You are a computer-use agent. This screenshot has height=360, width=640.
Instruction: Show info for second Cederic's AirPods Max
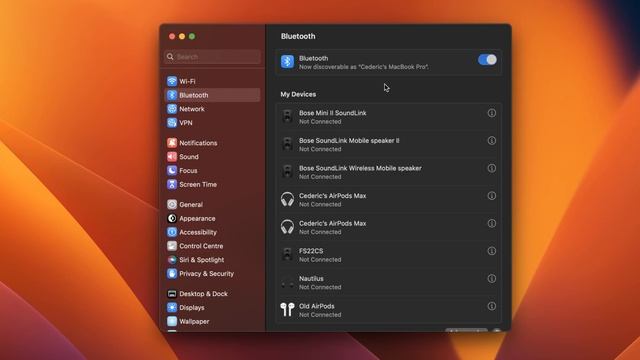pyautogui.click(x=492, y=223)
